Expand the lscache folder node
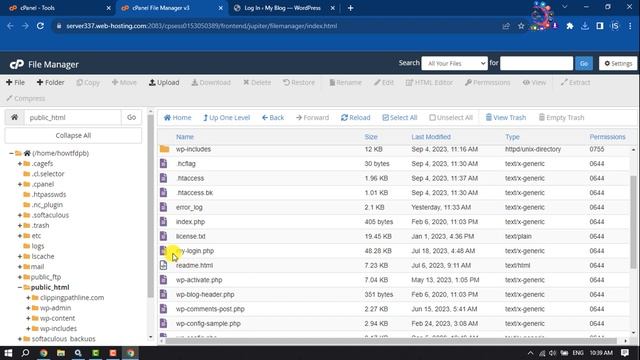This screenshot has width=640, height=360. [x=20, y=256]
